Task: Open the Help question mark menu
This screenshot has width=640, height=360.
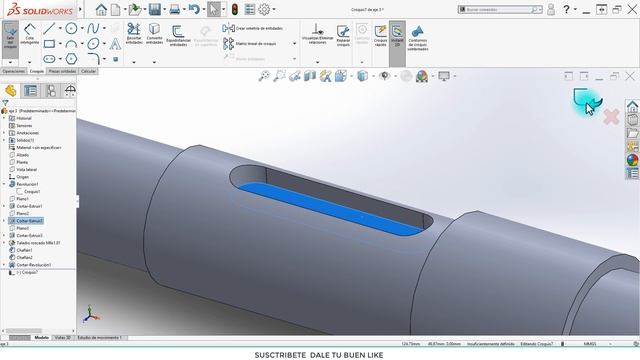Action: 566,9
